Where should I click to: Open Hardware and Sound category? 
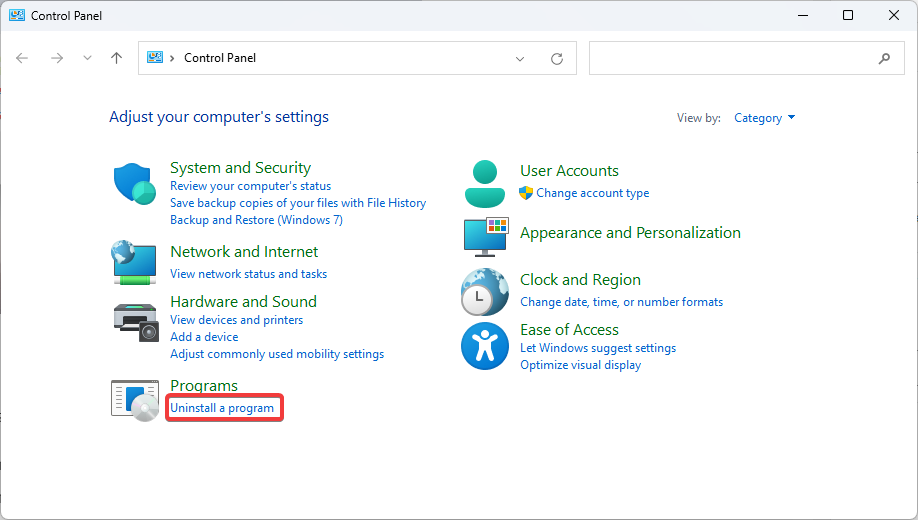[243, 301]
